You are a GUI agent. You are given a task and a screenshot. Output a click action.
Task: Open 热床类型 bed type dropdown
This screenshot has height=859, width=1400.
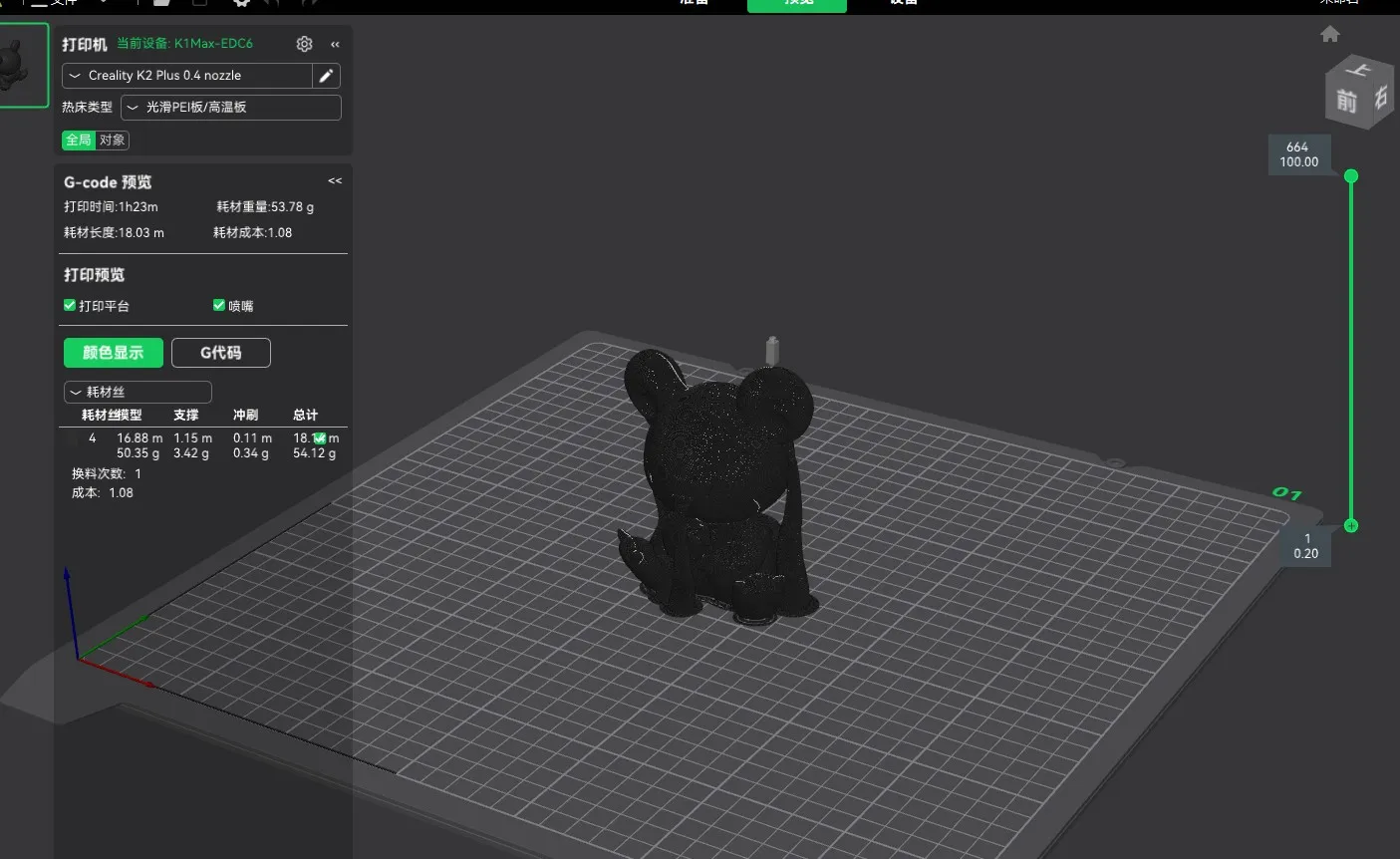click(231, 108)
